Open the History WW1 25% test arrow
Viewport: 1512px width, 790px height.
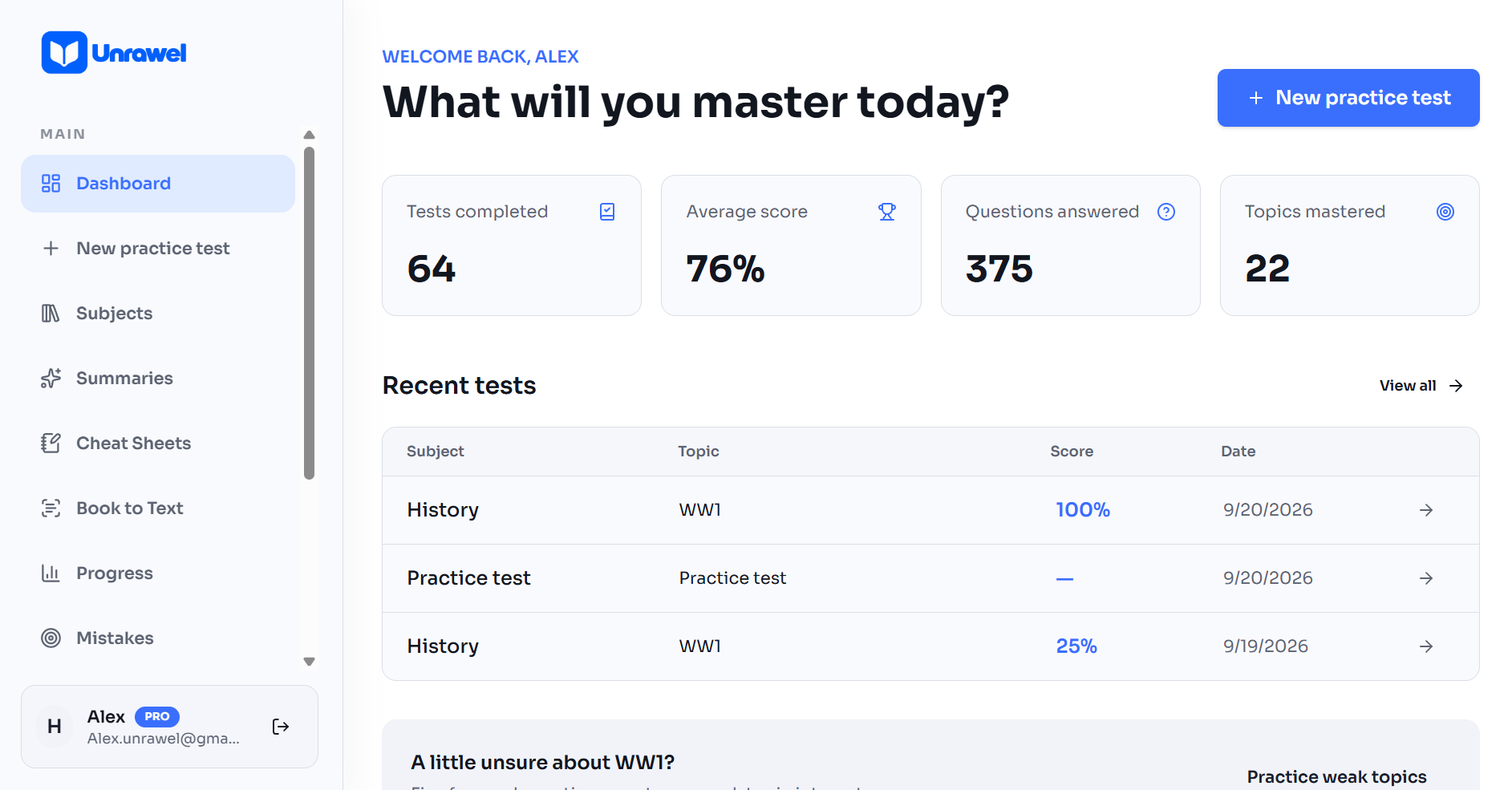(1426, 646)
